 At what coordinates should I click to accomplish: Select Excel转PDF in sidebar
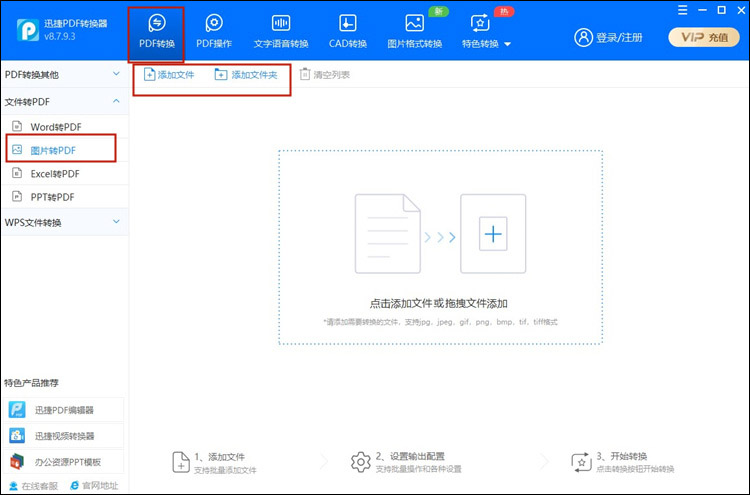click(x=65, y=174)
